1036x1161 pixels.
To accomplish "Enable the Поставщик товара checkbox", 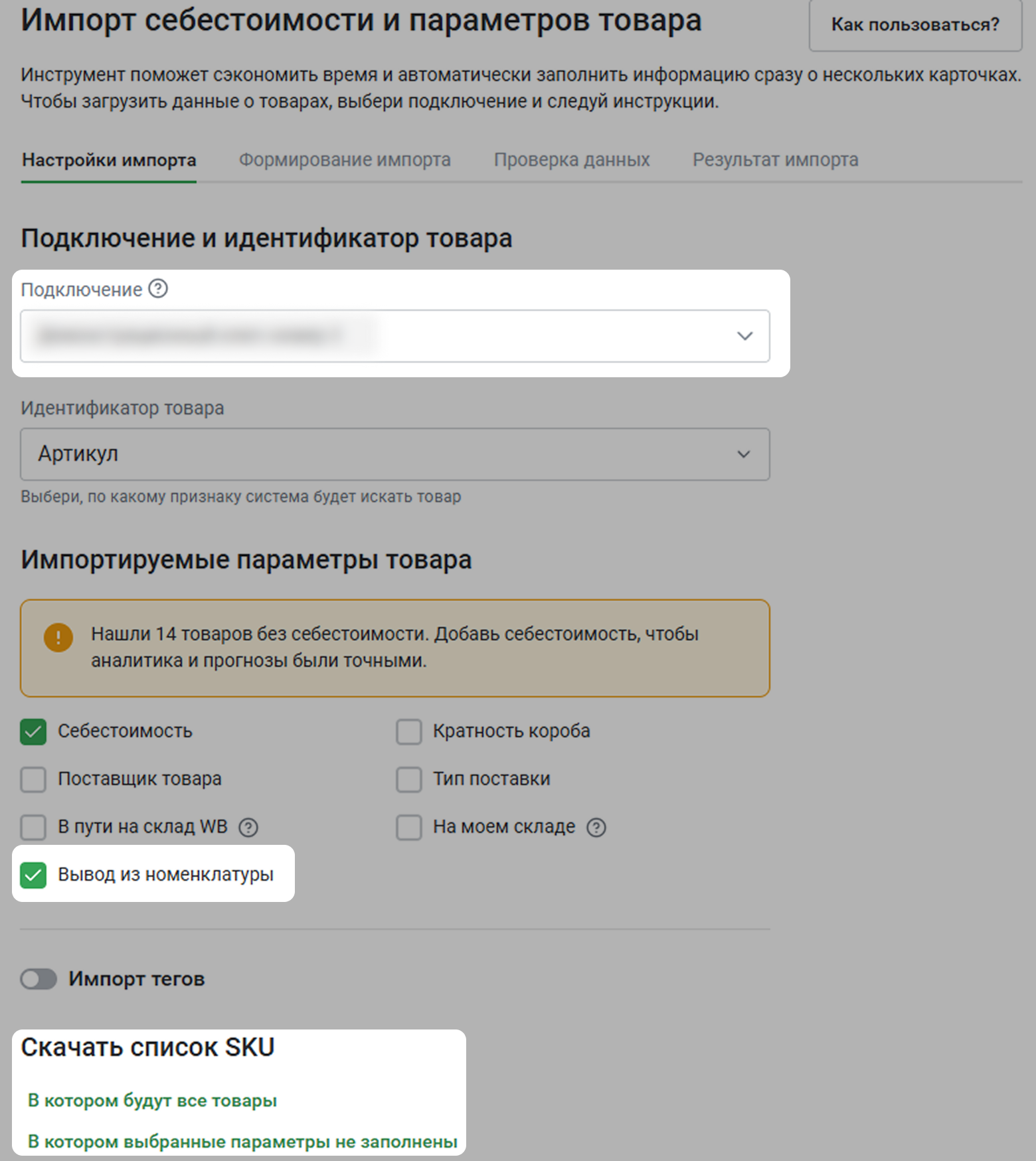I will 33,780.
